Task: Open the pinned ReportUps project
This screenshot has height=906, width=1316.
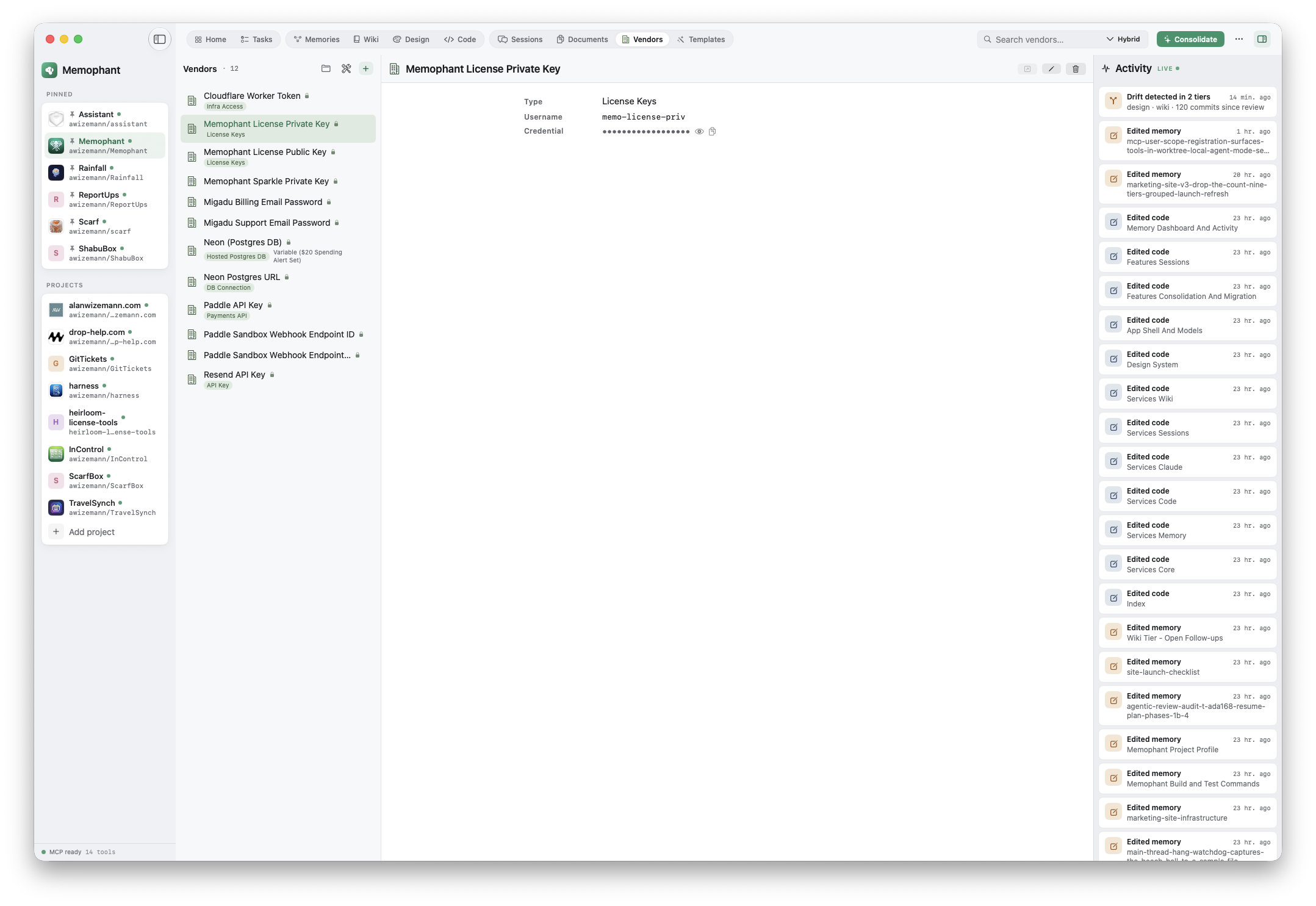Action: pos(105,200)
